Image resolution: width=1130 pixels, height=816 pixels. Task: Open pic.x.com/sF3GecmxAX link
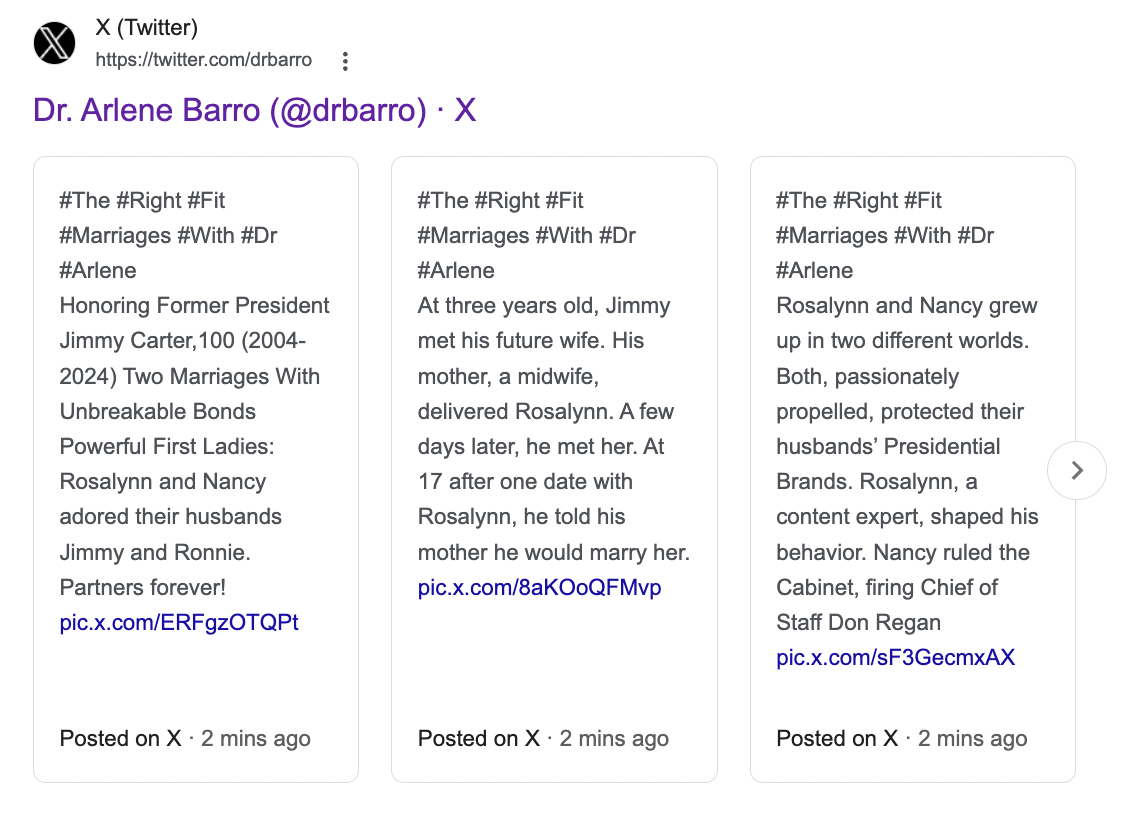point(895,657)
